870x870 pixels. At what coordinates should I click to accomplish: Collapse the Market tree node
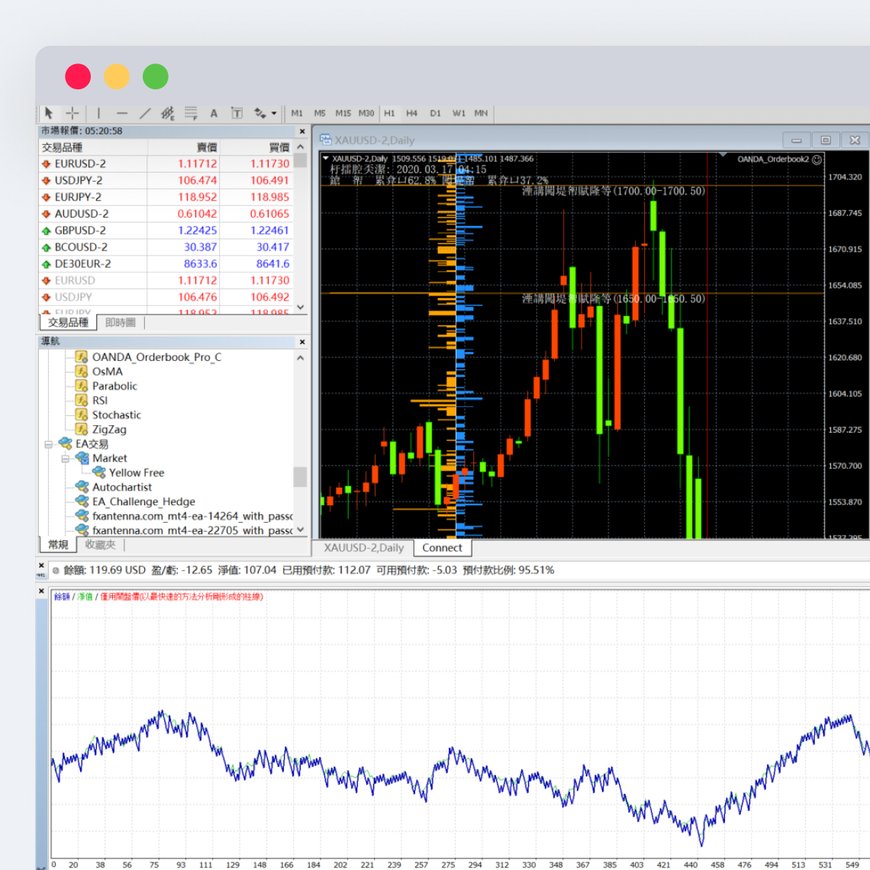(x=64, y=458)
